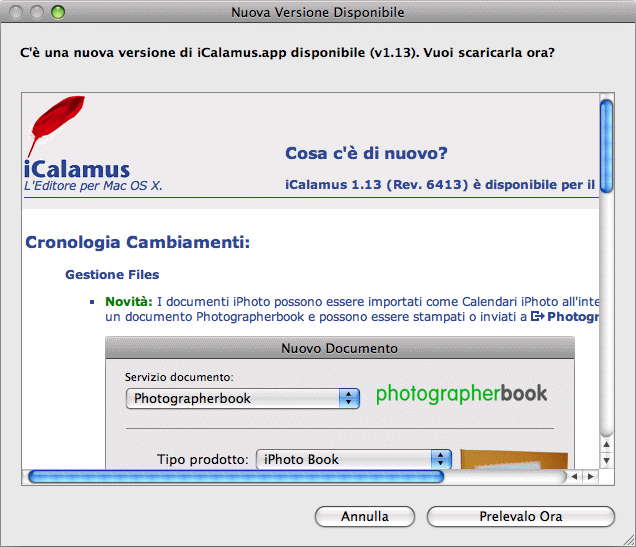This screenshot has height=547, width=636.
Task: Click the Prelevalo Ora button
Action: [x=521, y=516]
